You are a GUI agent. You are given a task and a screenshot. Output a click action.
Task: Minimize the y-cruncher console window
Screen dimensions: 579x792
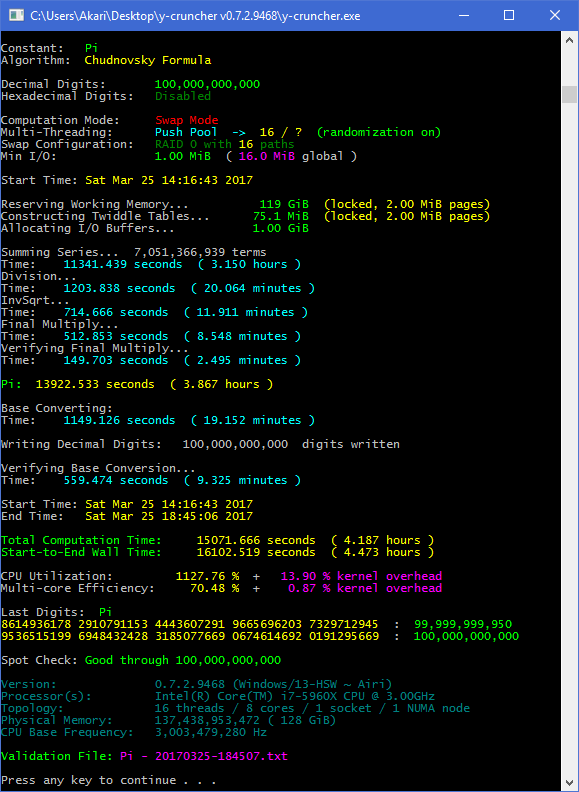click(463, 16)
